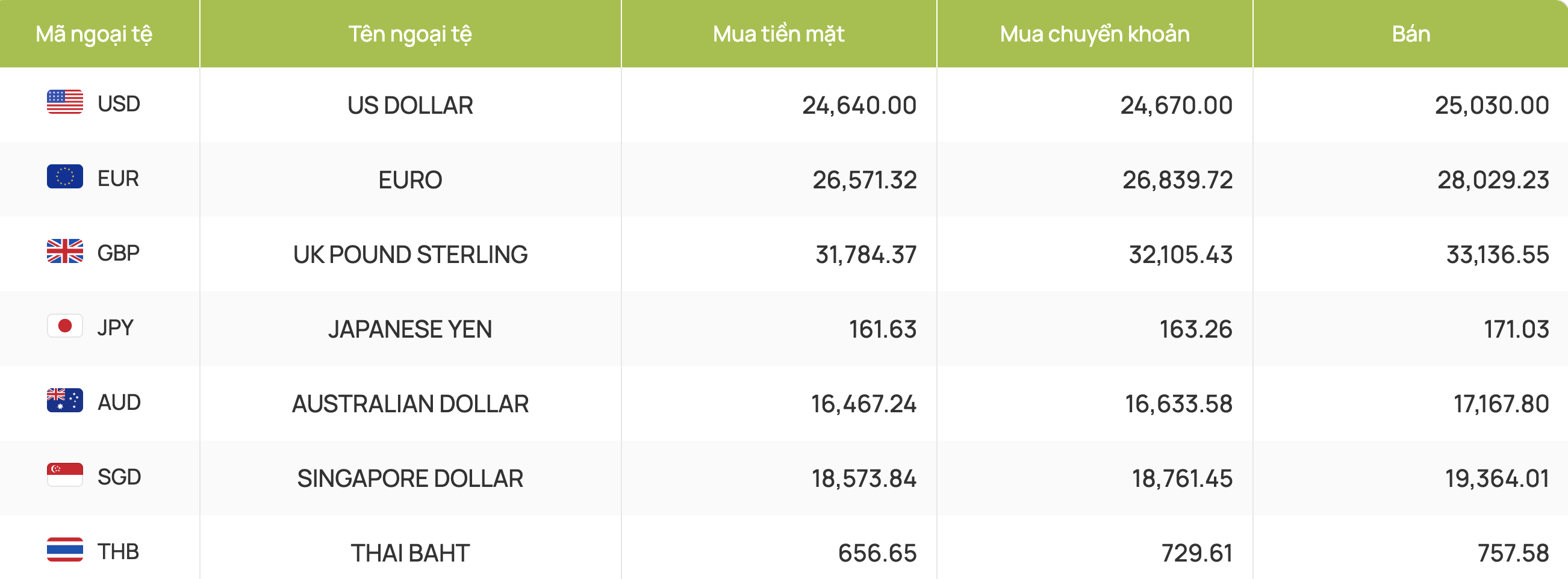Click USD selling rate 25,030.00
Viewport: 1568px width, 579px height.
coord(1492,105)
